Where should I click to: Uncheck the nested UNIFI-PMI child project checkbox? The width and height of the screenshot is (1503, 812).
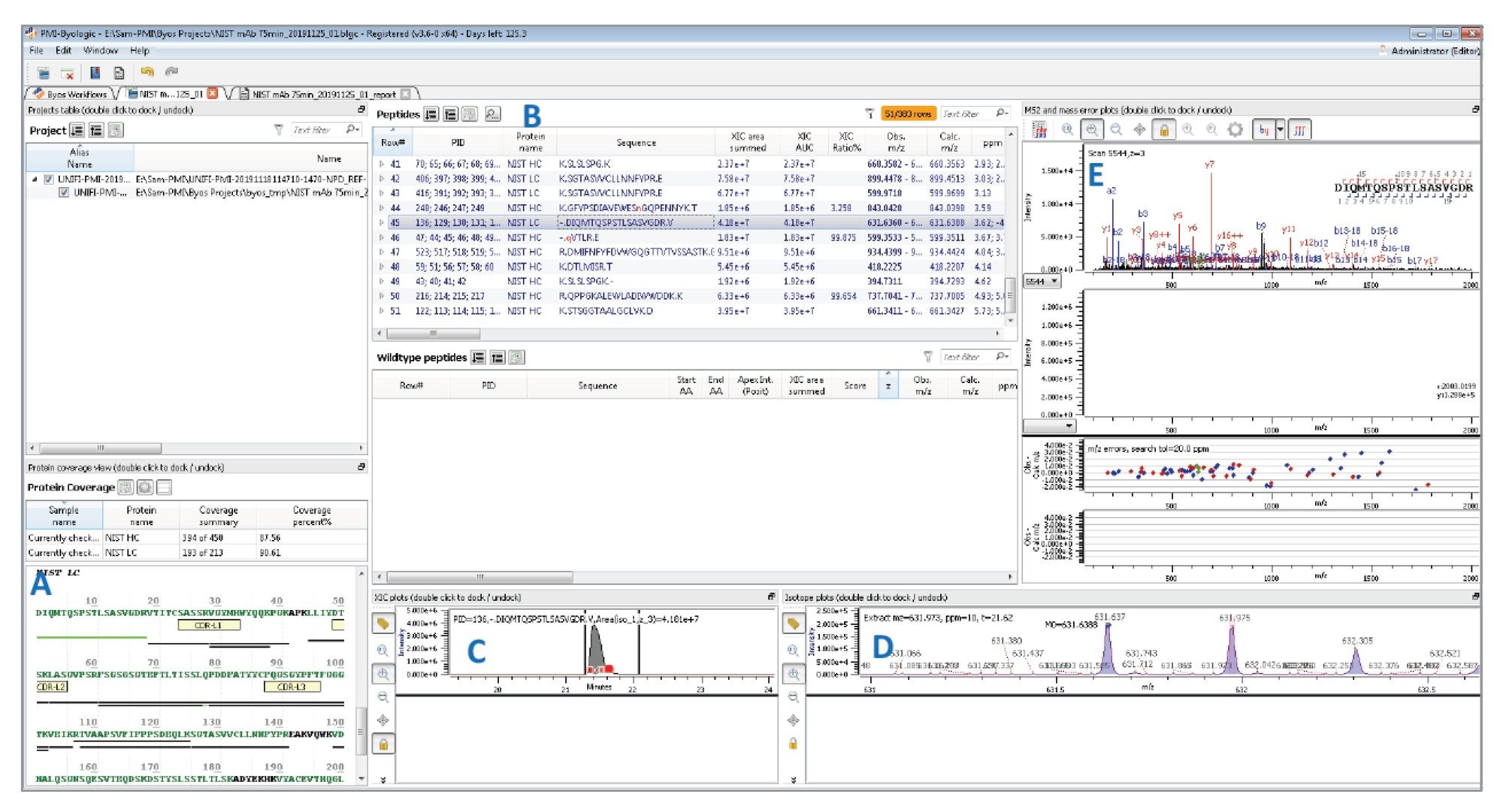(64, 192)
